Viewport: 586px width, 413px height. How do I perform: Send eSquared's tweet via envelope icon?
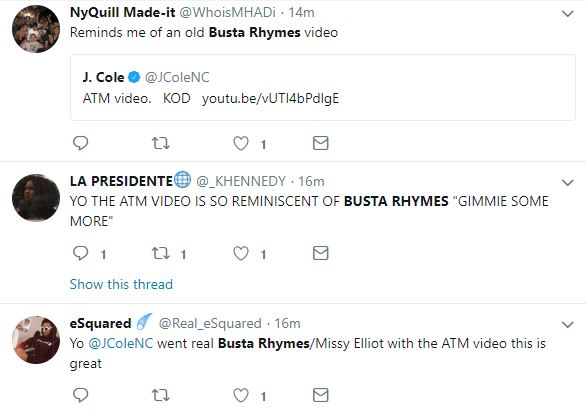tap(321, 395)
